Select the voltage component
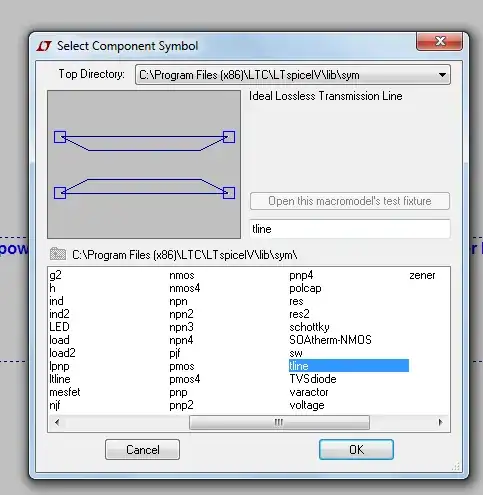The height and width of the screenshot is (495, 483). click(x=307, y=405)
